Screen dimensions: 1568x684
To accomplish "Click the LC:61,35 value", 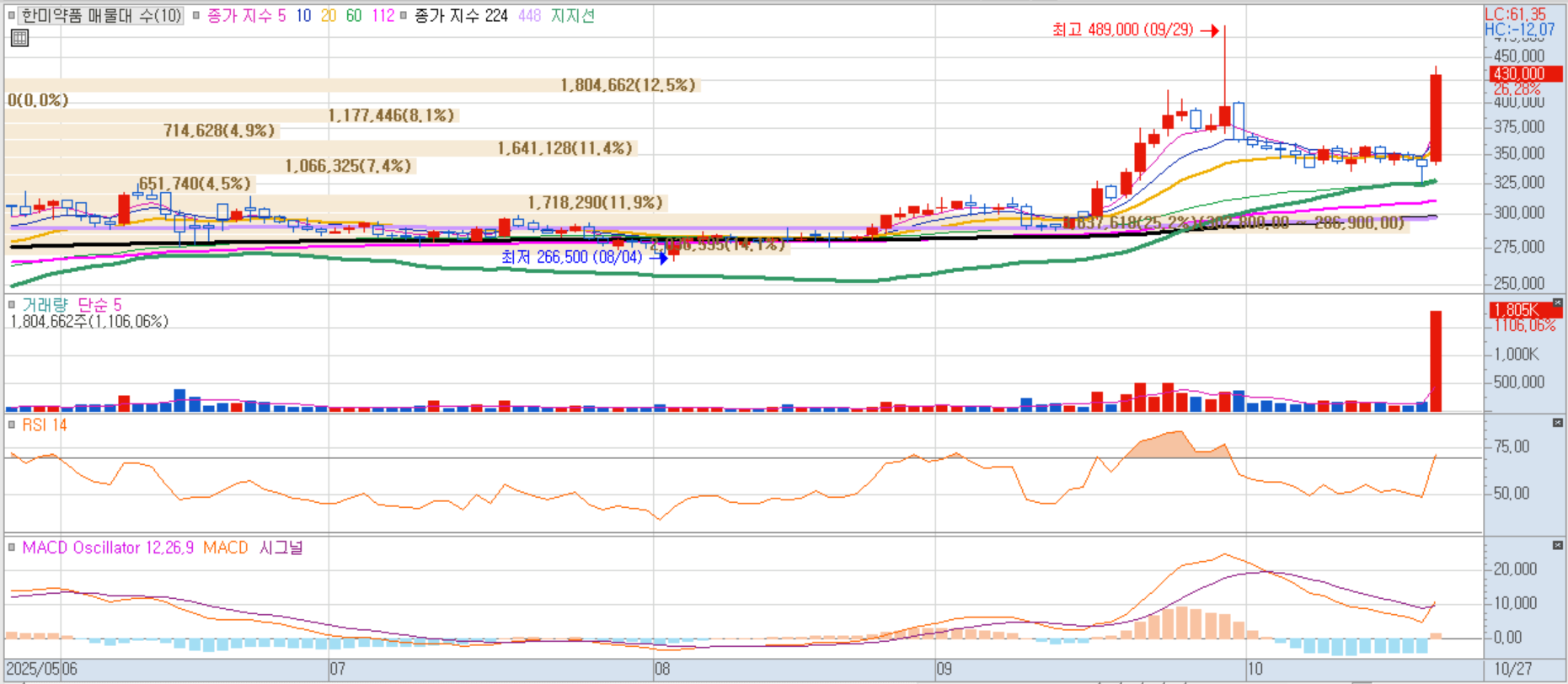I will 1516,14.
